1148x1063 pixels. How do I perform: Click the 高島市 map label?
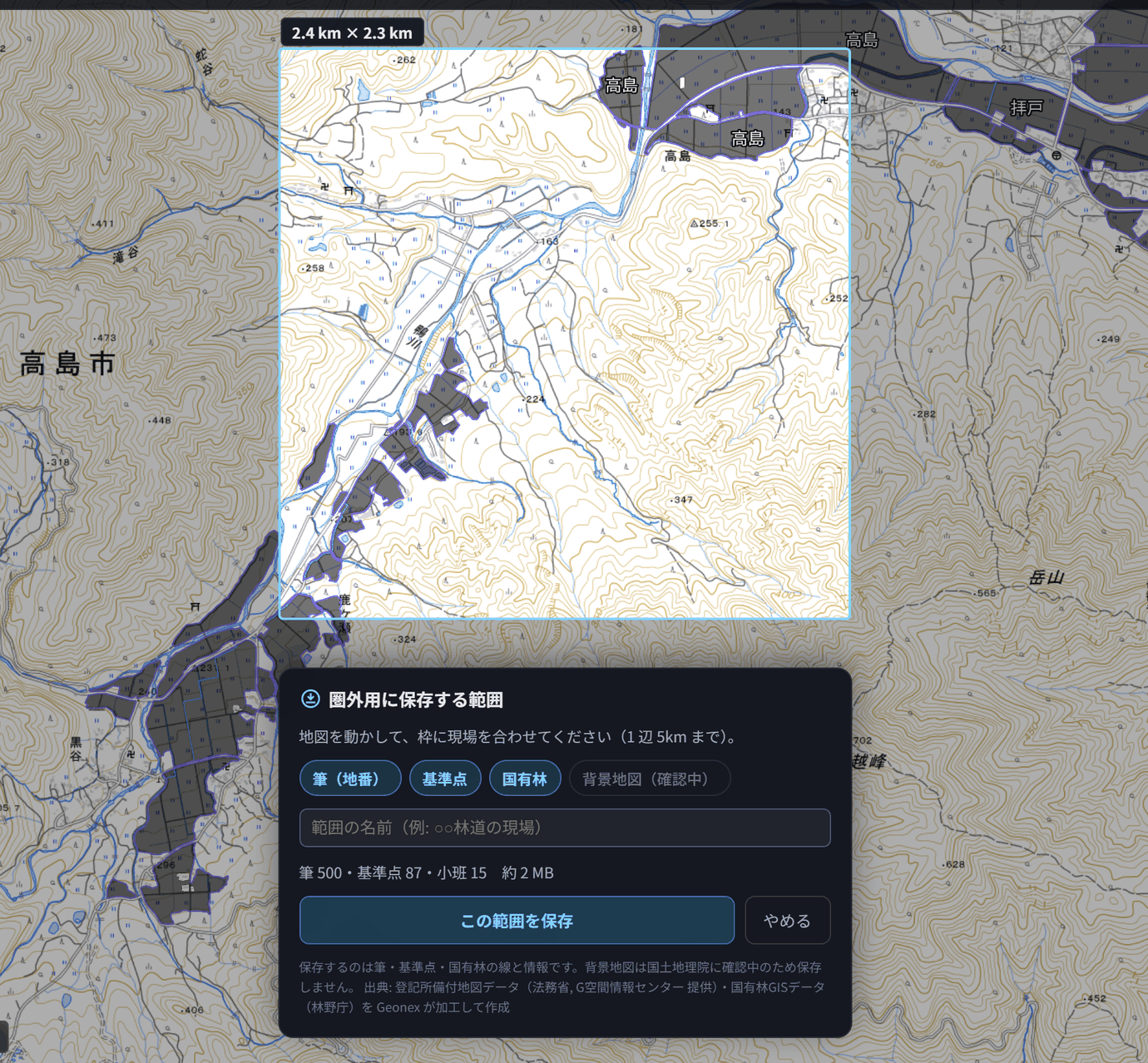tap(67, 363)
